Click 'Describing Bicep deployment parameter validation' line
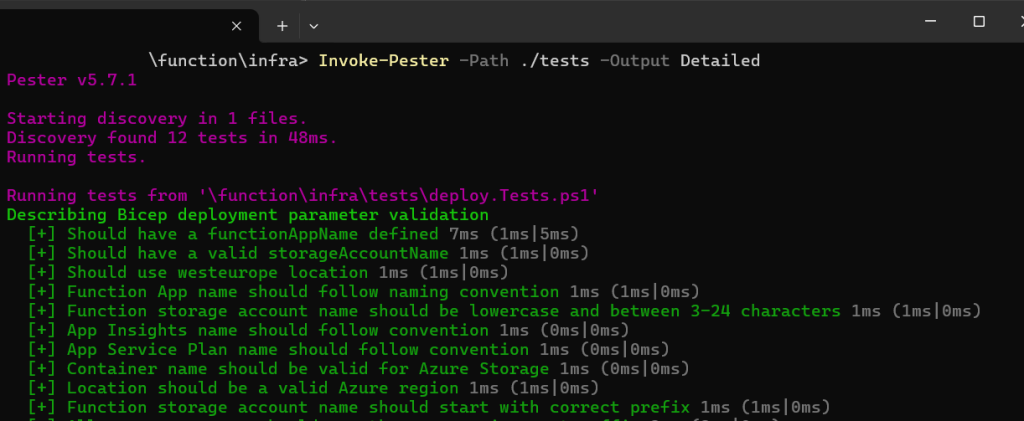The height and width of the screenshot is (421, 1024). (248, 215)
